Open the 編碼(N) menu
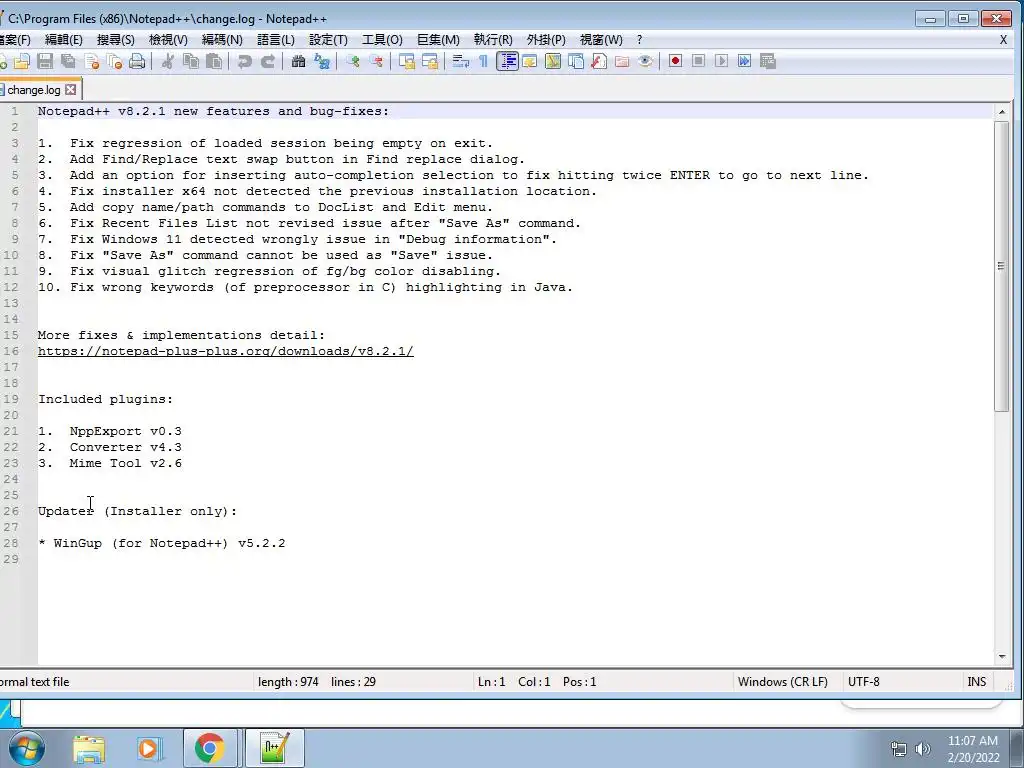Screen dimensions: 1024x768 coord(222,40)
